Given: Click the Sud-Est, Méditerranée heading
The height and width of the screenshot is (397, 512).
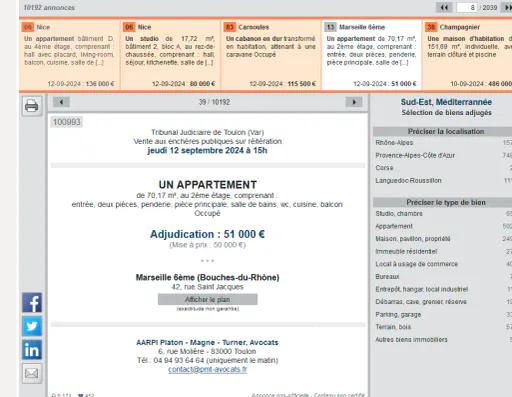Looking at the screenshot, I should pos(446,102).
